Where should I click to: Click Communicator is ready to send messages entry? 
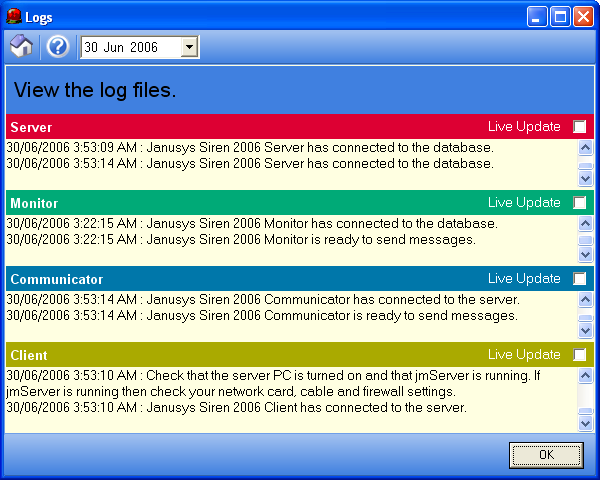[x=262, y=315]
